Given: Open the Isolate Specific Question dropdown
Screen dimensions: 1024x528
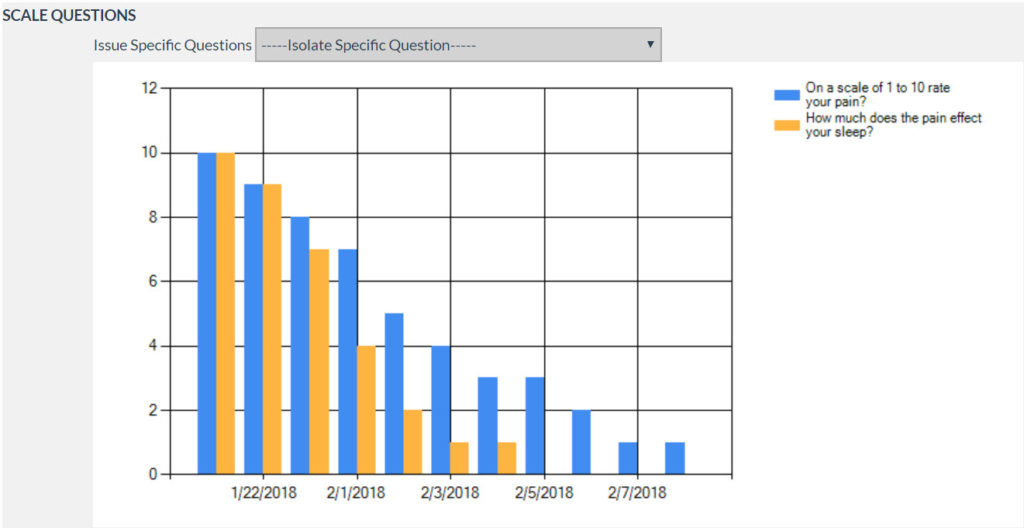Looking at the screenshot, I should tap(457, 45).
